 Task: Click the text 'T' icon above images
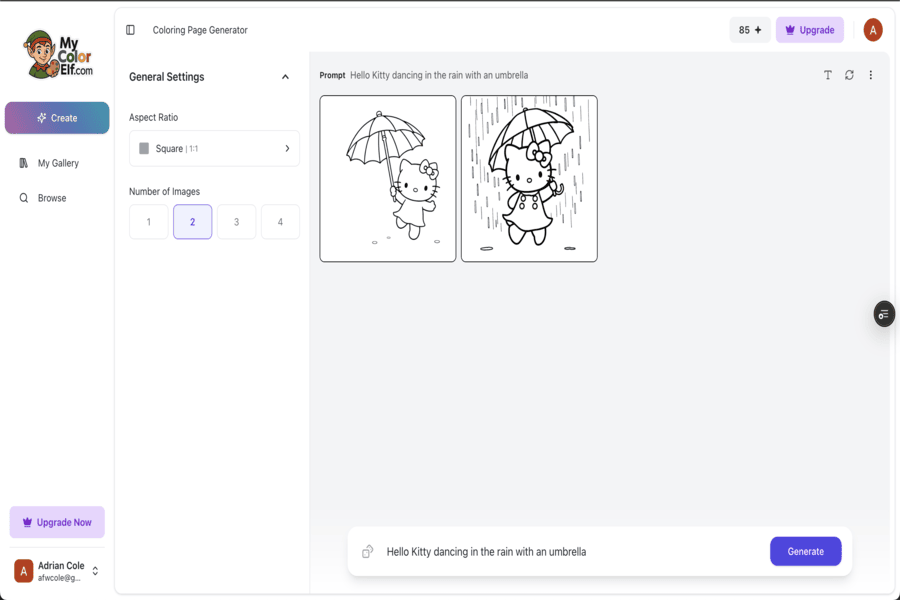827,75
